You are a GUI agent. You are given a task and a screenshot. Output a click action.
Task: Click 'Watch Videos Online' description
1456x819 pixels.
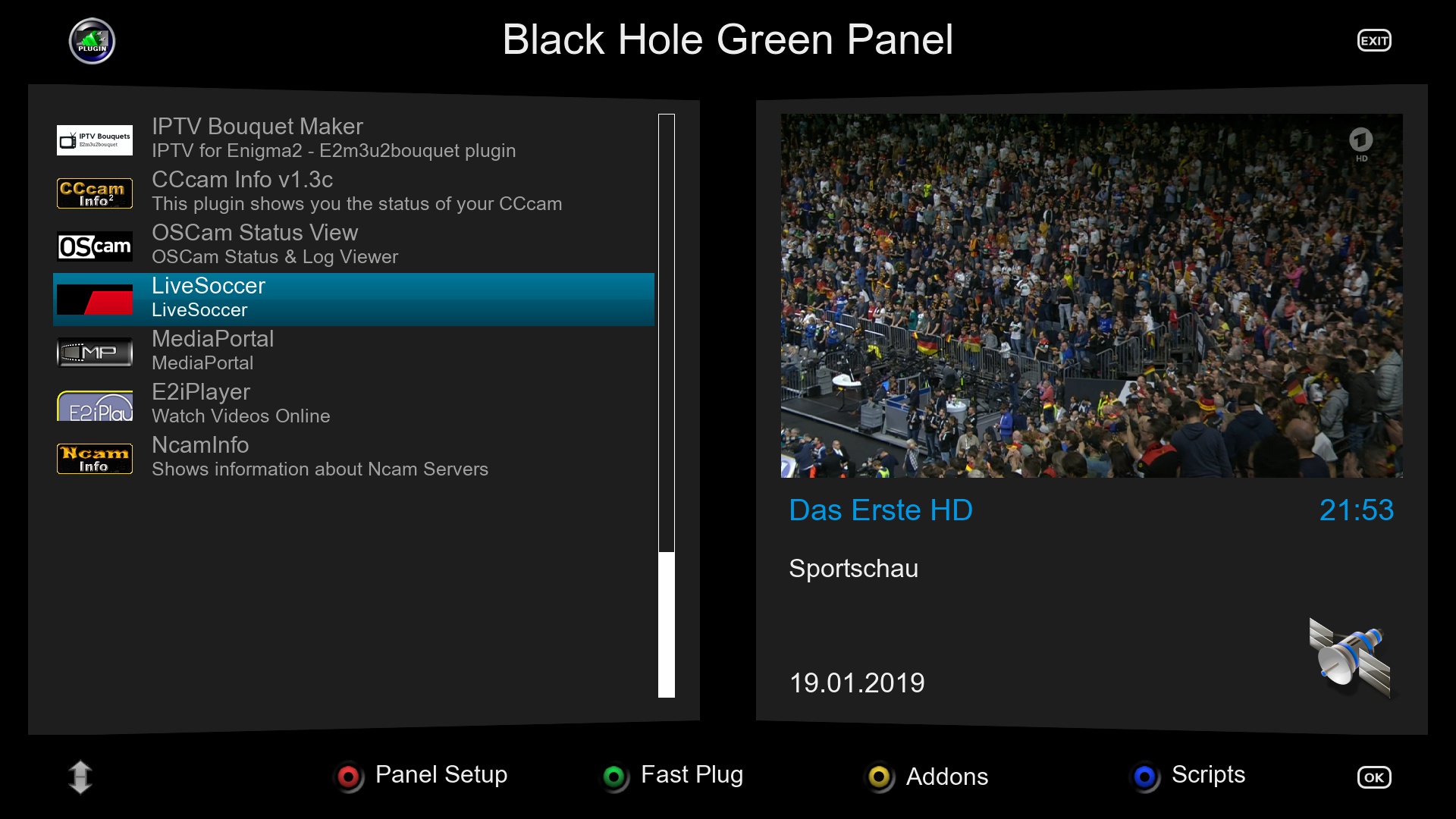240,416
